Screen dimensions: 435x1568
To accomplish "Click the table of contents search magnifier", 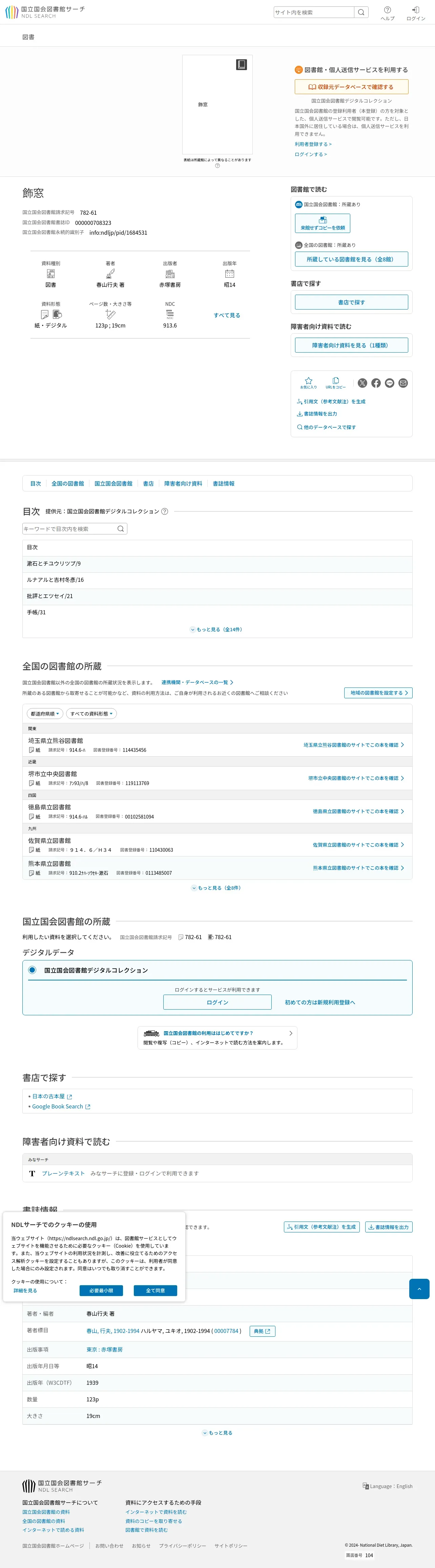I will click(121, 529).
